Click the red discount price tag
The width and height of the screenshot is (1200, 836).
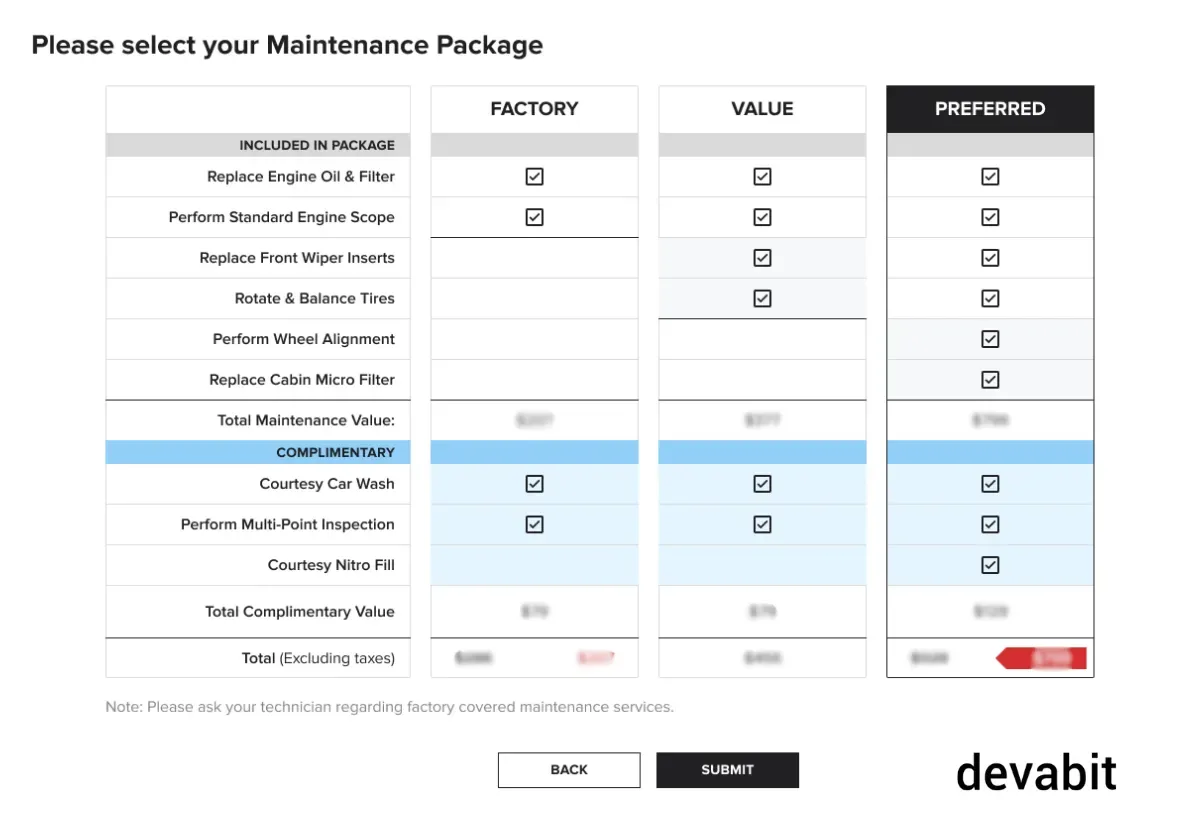(1043, 658)
